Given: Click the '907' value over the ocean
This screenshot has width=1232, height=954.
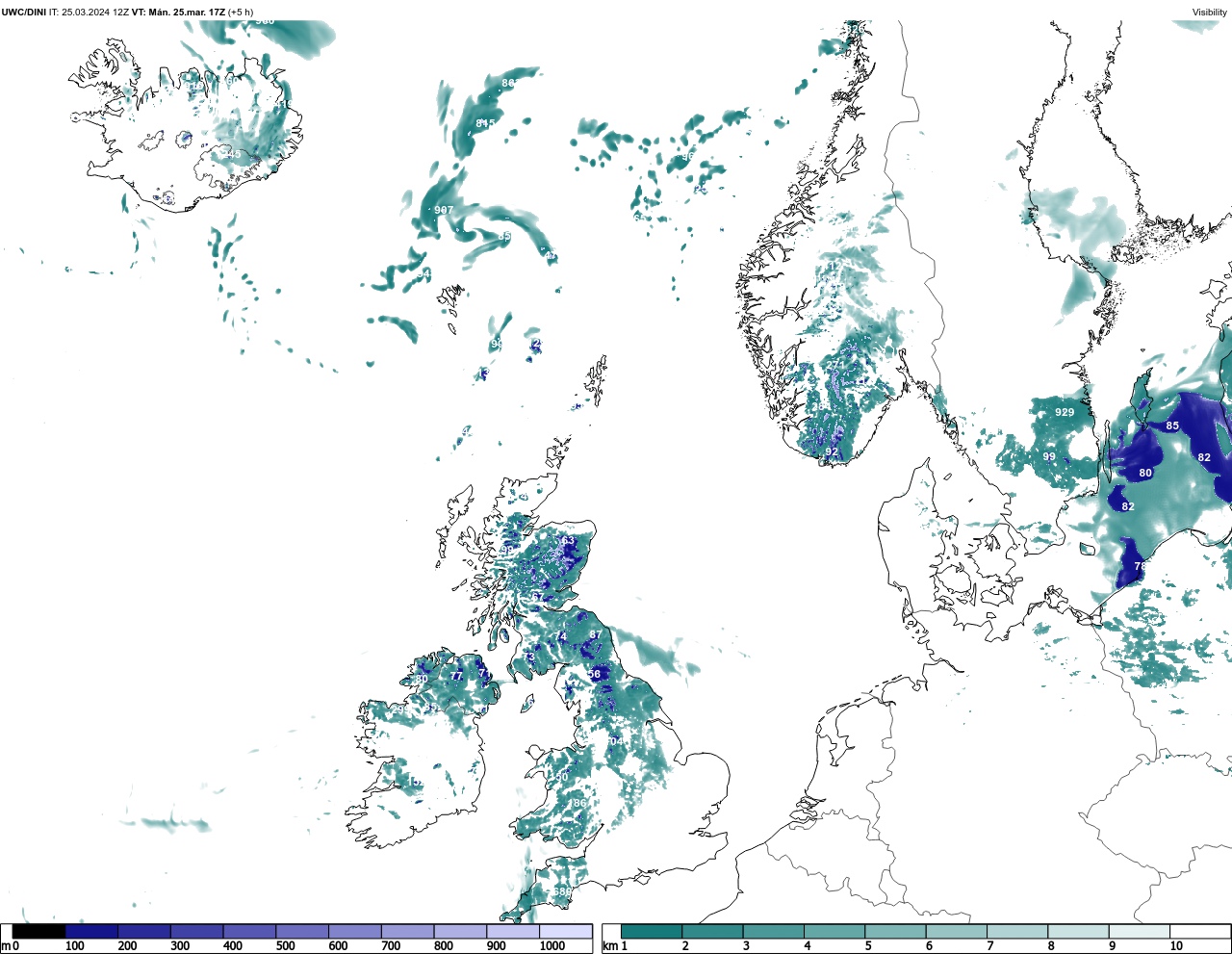Looking at the screenshot, I should pos(444,210).
